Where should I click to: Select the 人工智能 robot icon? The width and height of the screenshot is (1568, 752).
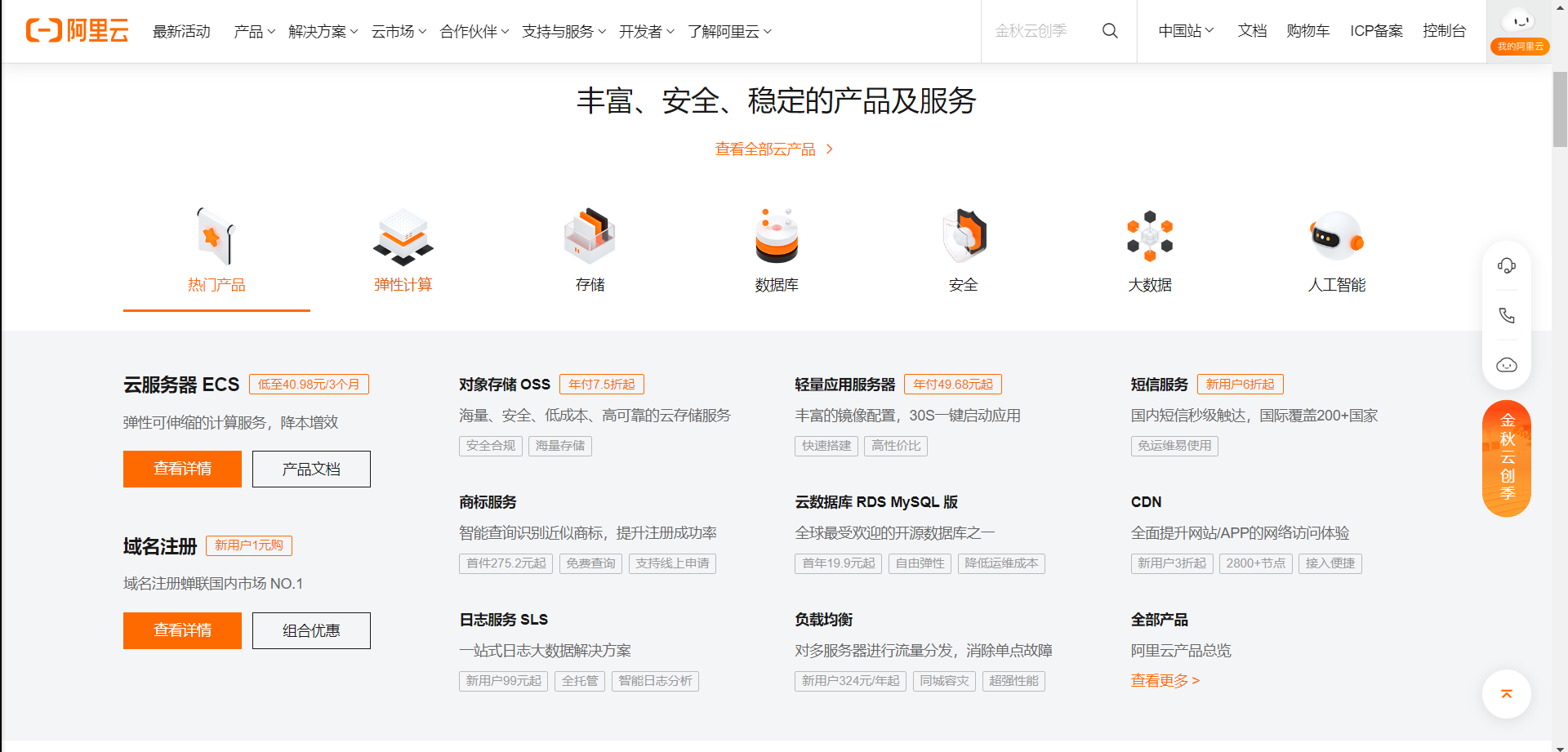pos(1337,236)
